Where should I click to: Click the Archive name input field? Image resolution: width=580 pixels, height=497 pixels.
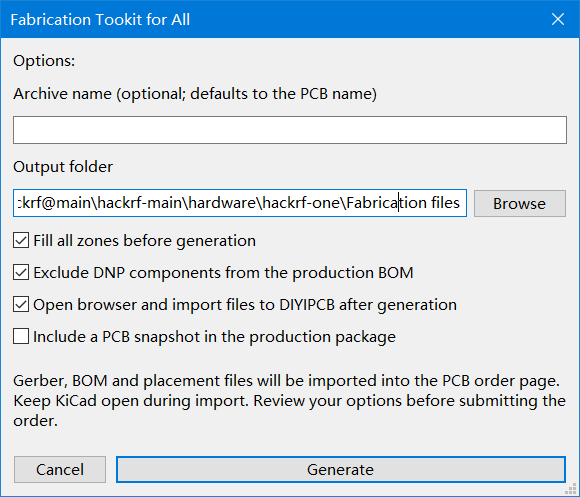pos(290,130)
